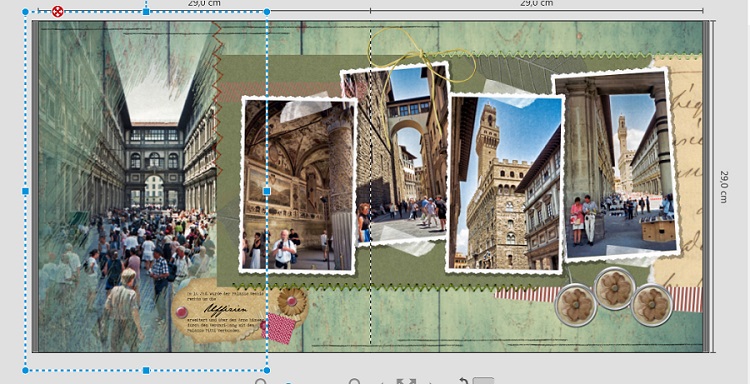The width and height of the screenshot is (750, 384).
Task: Select the large Uffizi courtyard crowd photo
Action: click(128, 187)
